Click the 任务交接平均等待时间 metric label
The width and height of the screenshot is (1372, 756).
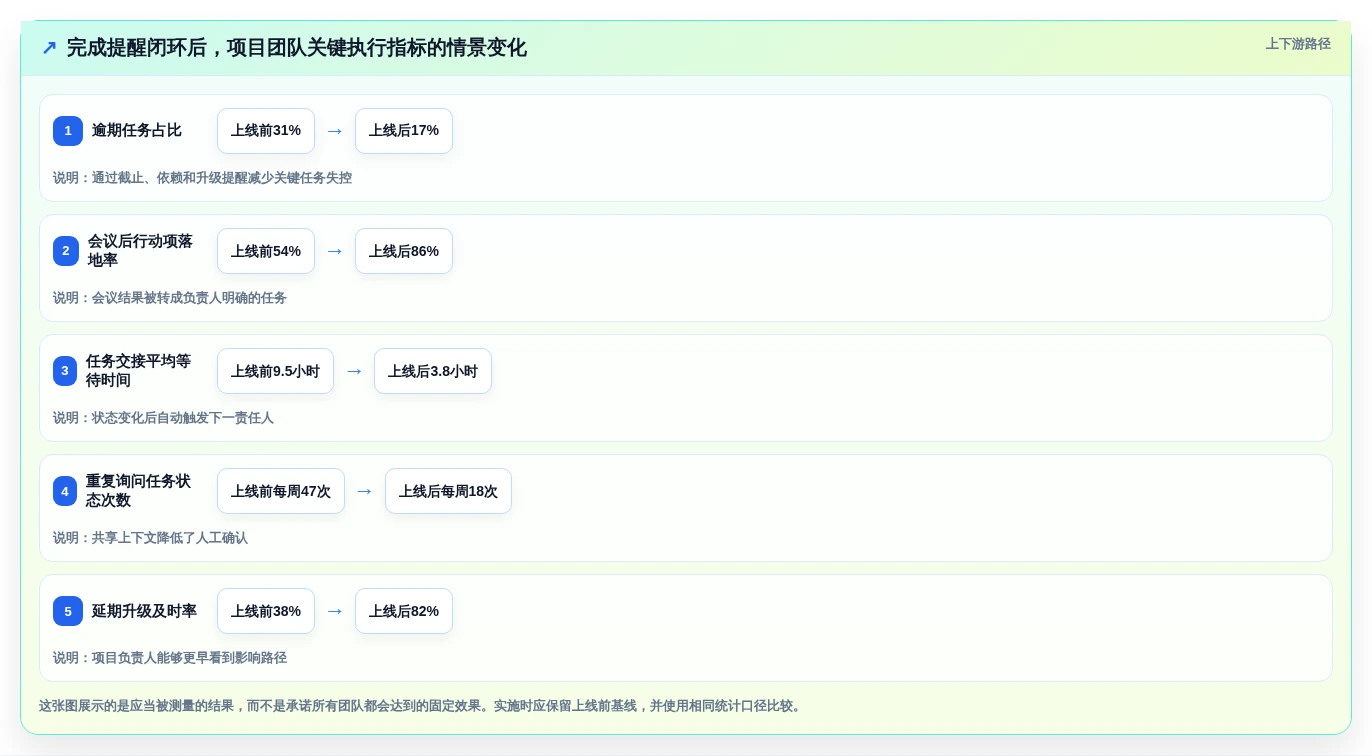[138, 371]
